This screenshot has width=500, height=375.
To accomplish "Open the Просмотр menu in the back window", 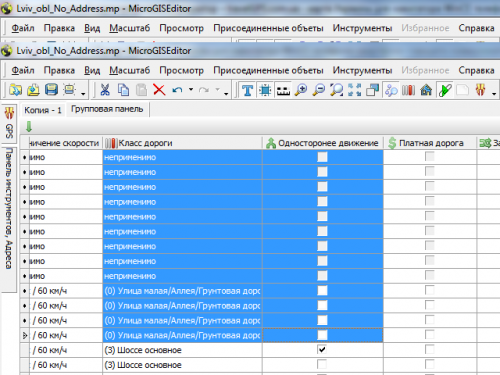I will click(182, 28).
